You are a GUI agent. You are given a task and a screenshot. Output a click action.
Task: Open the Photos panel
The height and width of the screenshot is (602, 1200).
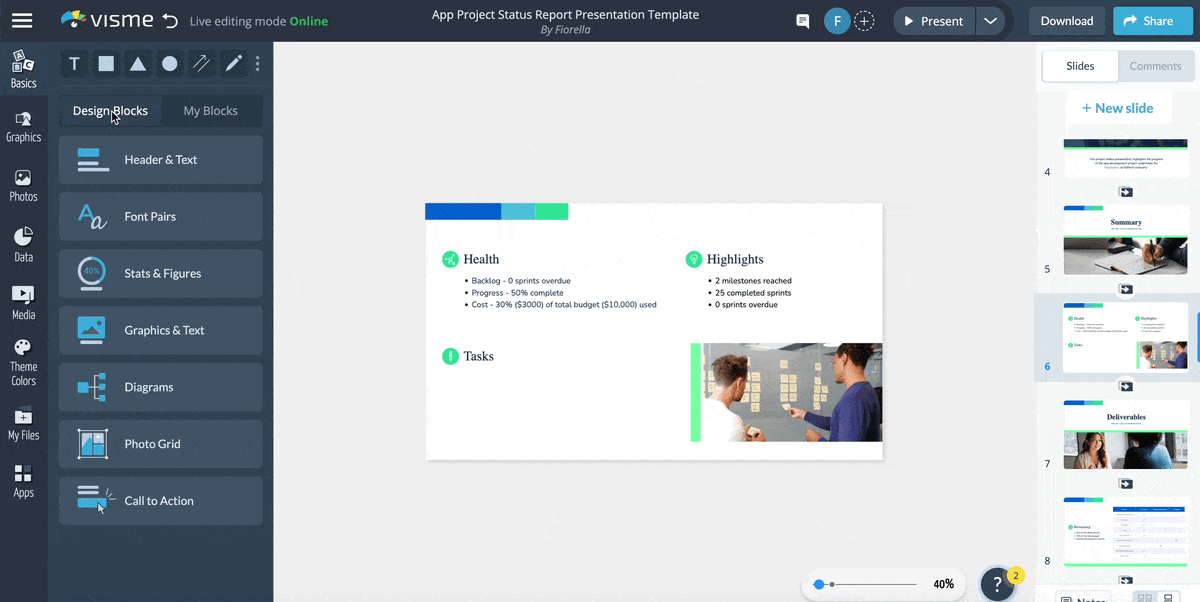point(23,184)
